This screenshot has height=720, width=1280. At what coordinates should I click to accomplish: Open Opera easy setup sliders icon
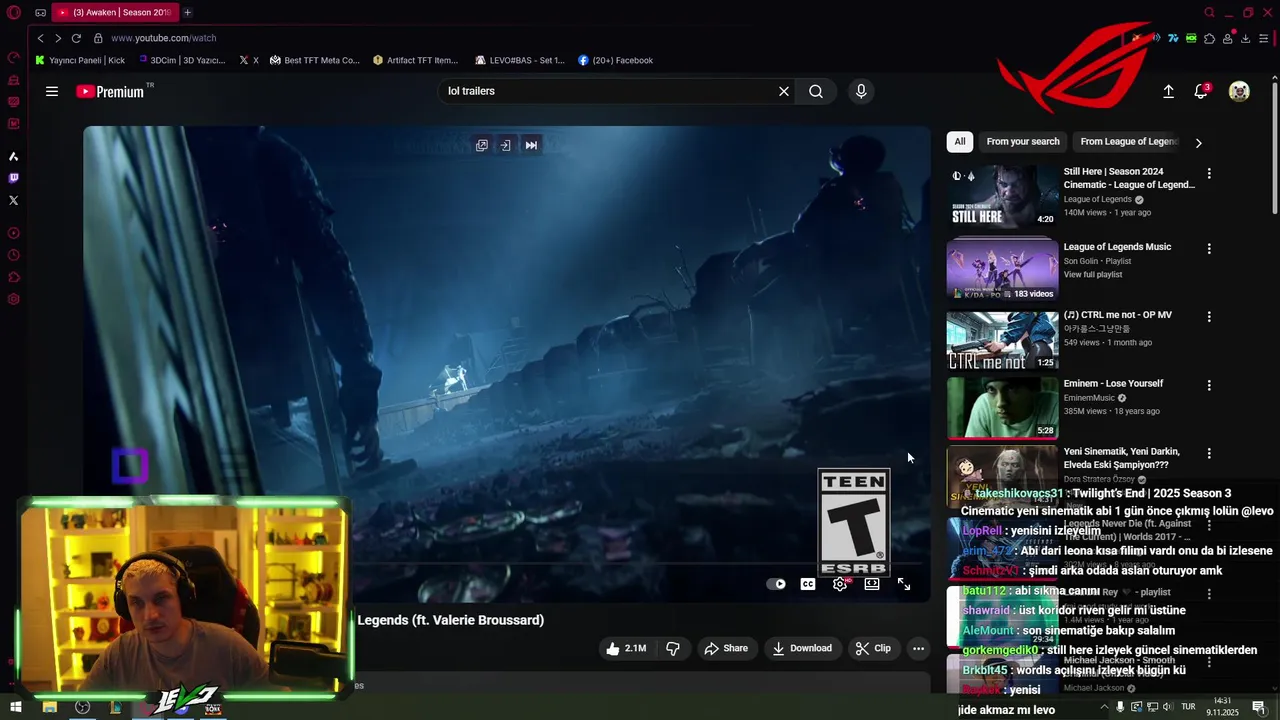[1264, 38]
